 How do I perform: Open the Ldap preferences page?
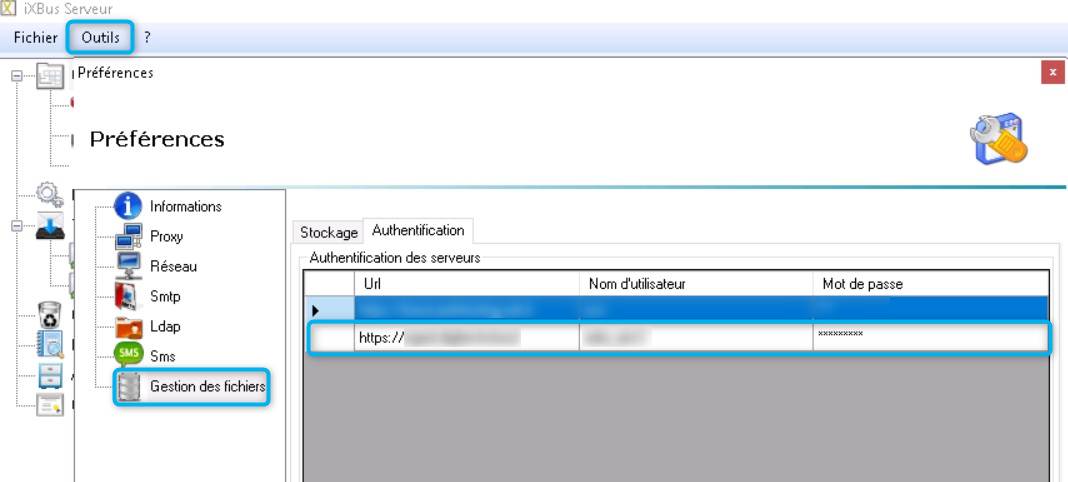[x=165, y=326]
